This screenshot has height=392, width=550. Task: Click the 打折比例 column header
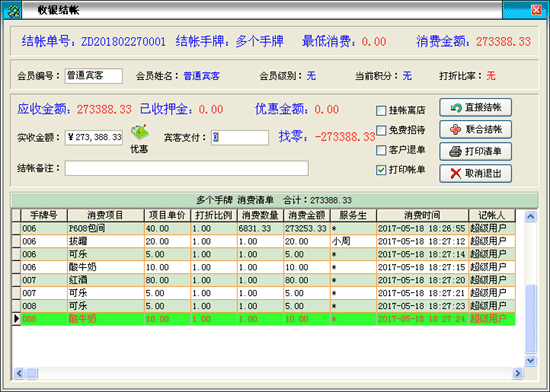pos(214,215)
